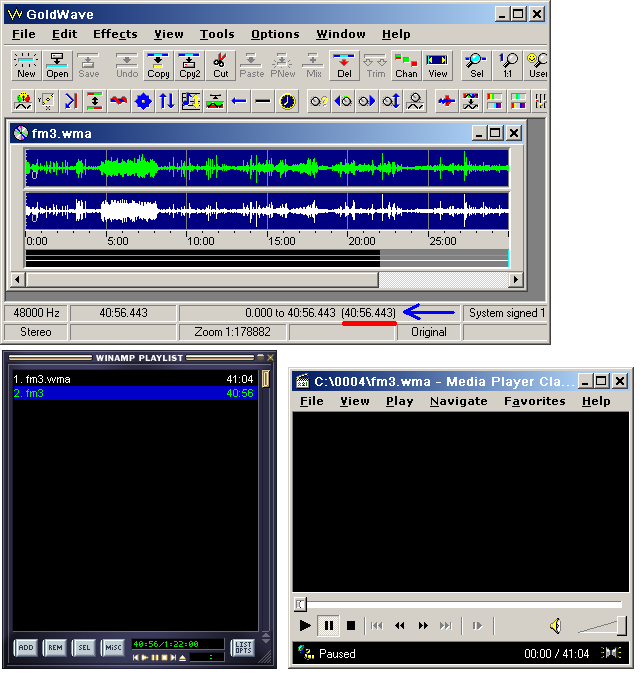
Task: Play the file in Media Player Classic
Action: point(305,626)
